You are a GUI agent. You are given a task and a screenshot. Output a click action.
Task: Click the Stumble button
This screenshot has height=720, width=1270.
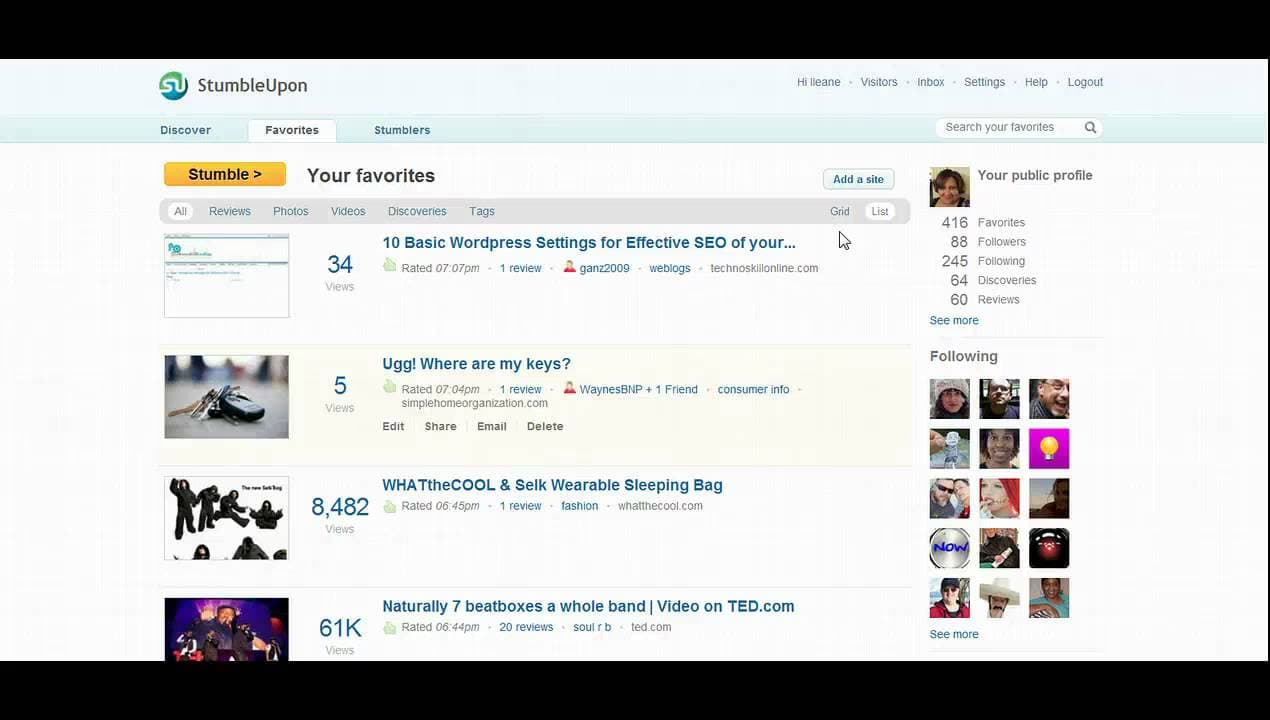point(225,174)
